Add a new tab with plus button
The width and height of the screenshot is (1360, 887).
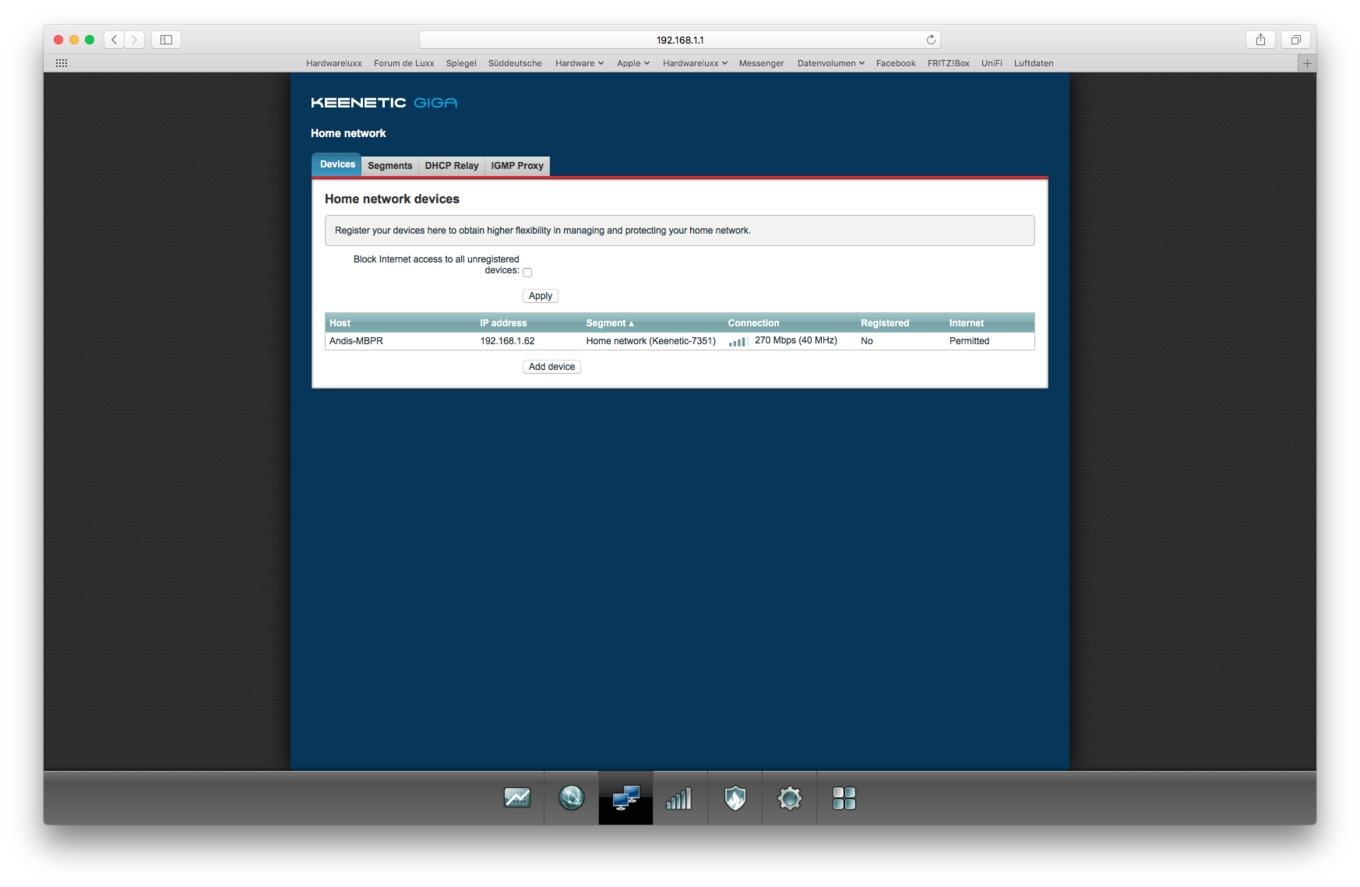point(1306,63)
